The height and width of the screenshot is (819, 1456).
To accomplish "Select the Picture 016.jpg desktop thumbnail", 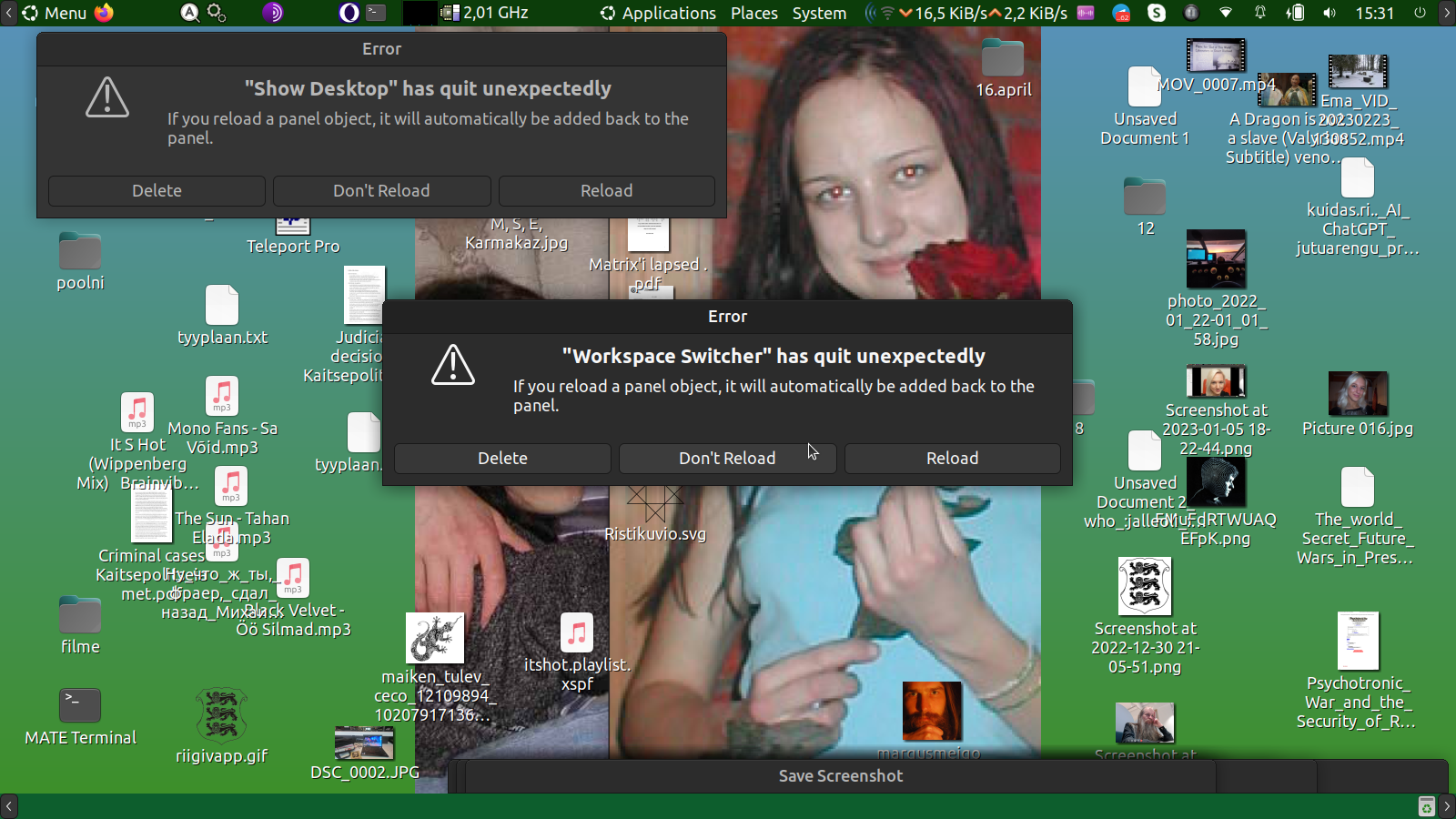I will 1358,395.
